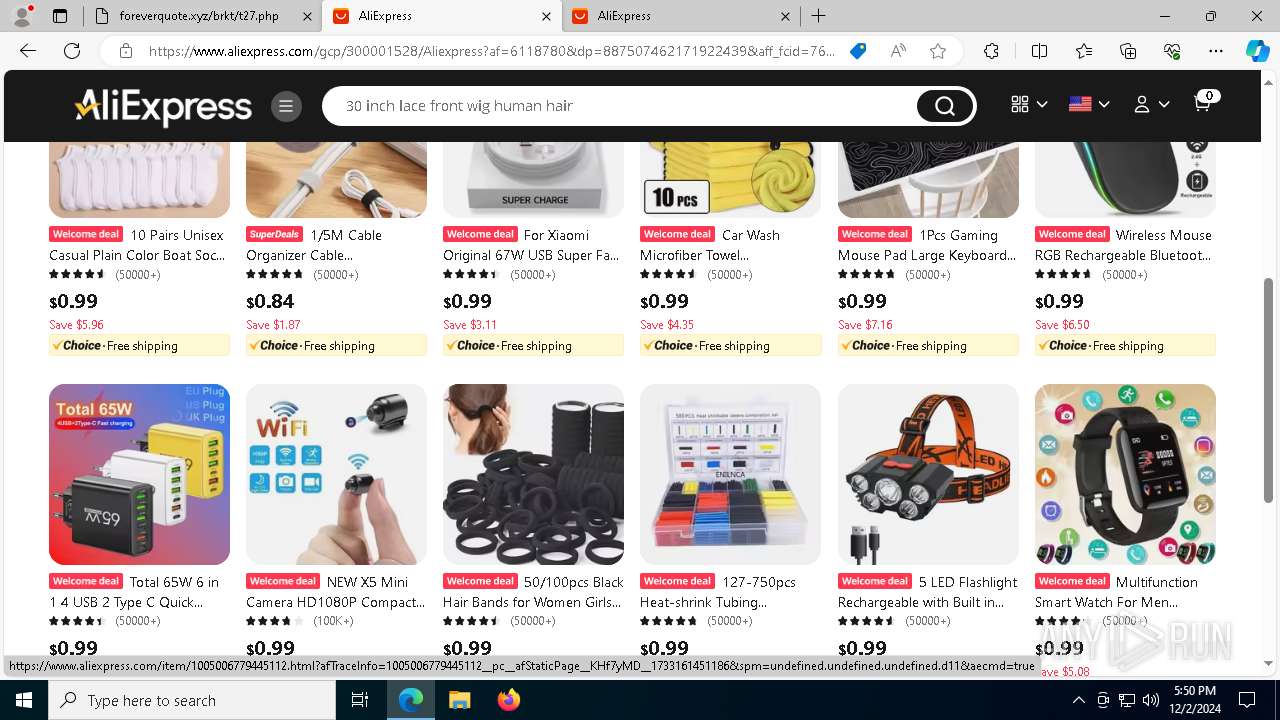Switch to the third AliExpress tab
Image resolution: width=1280 pixels, height=720 pixels.
(x=679, y=16)
